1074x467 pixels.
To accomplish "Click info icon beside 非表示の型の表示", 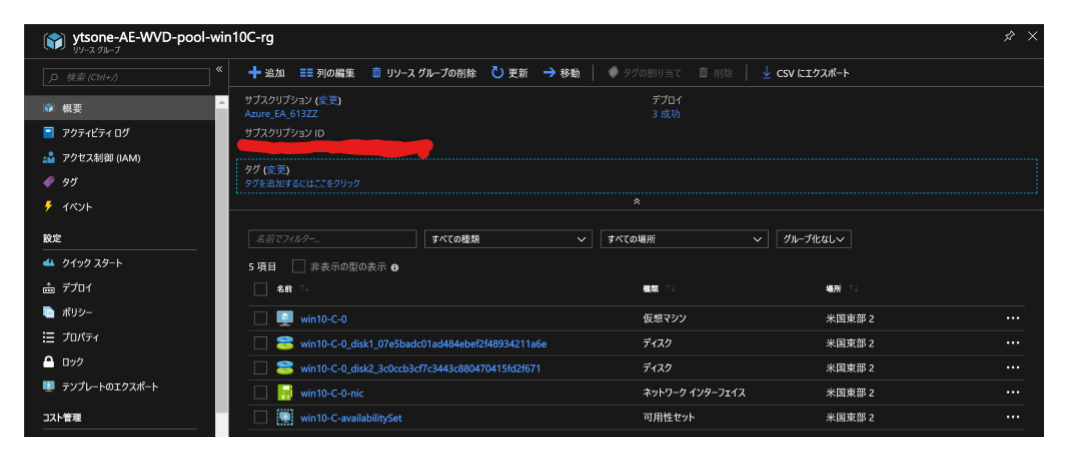I will click(x=395, y=267).
